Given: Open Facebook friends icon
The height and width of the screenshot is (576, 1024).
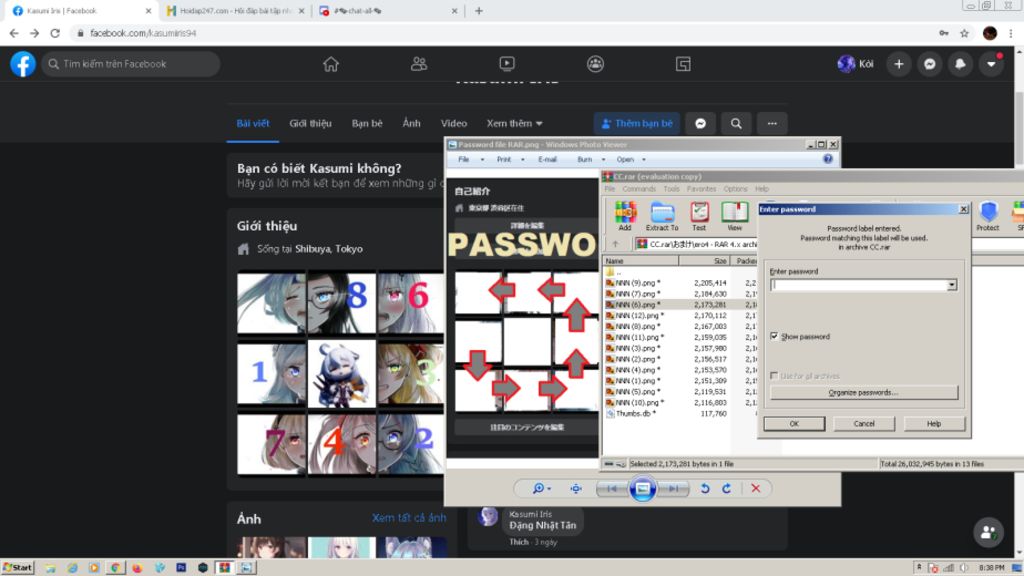Looking at the screenshot, I should (x=419, y=64).
